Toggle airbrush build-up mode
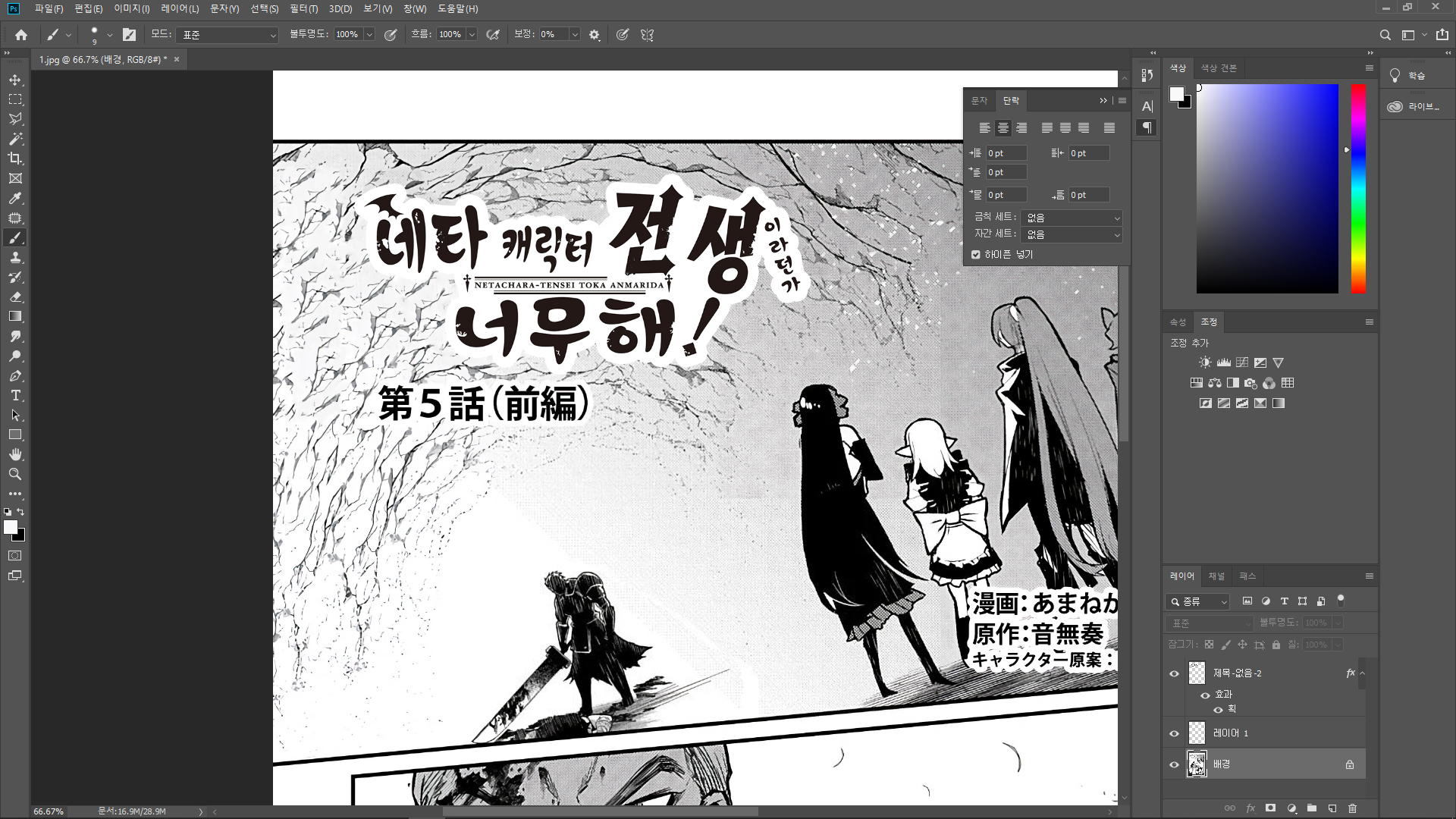The image size is (1456, 819). pyautogui.click(x=493, y=35)
